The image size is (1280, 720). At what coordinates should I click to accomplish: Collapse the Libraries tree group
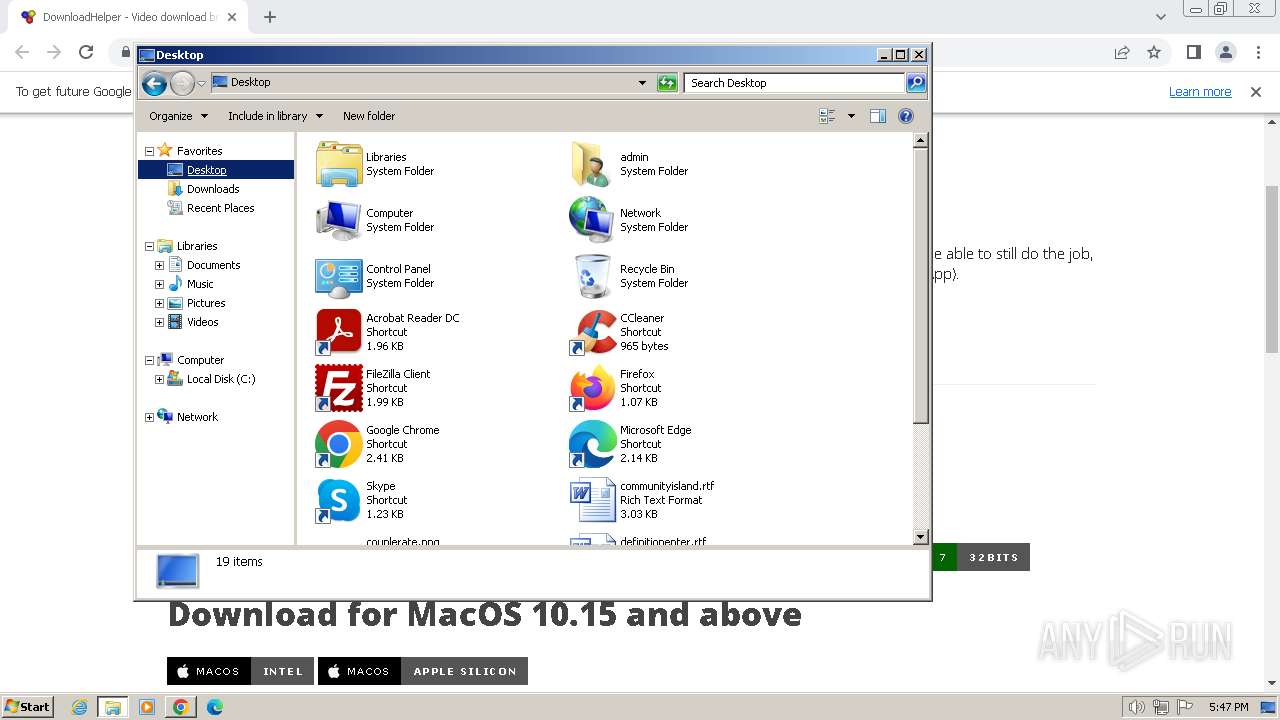150,246
